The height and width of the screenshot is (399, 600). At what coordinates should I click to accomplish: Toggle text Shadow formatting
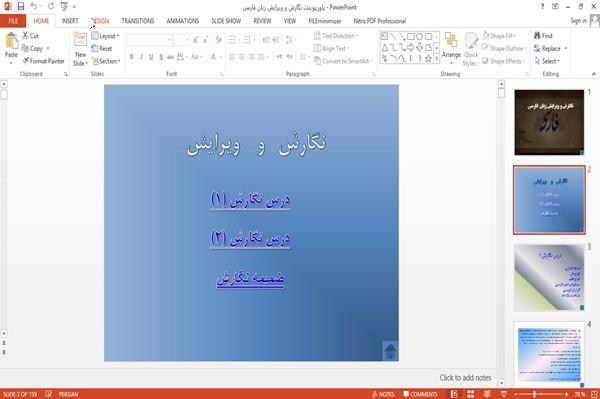coord(161,57)
